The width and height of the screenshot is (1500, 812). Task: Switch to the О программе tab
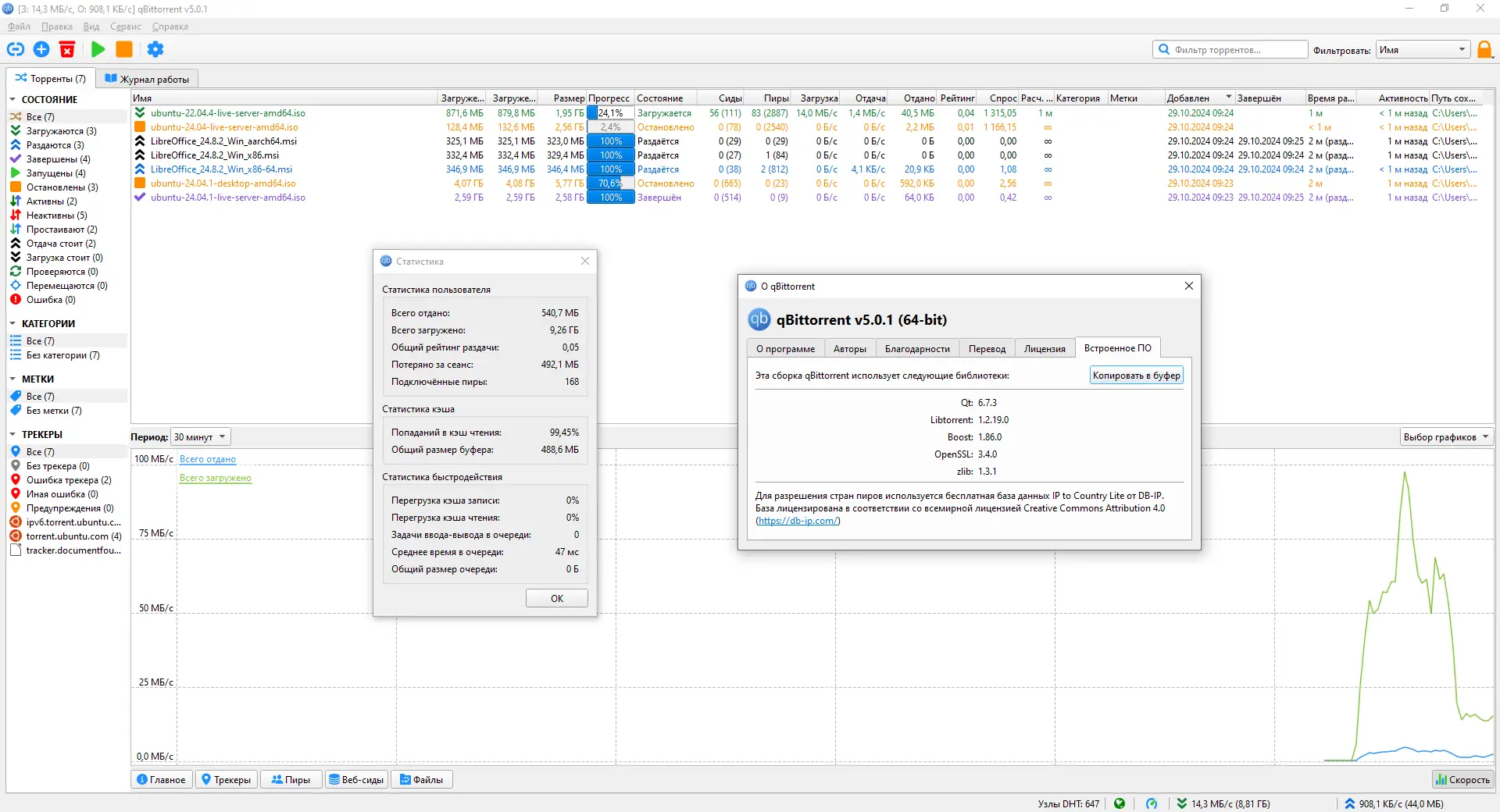tap(785, 349)
